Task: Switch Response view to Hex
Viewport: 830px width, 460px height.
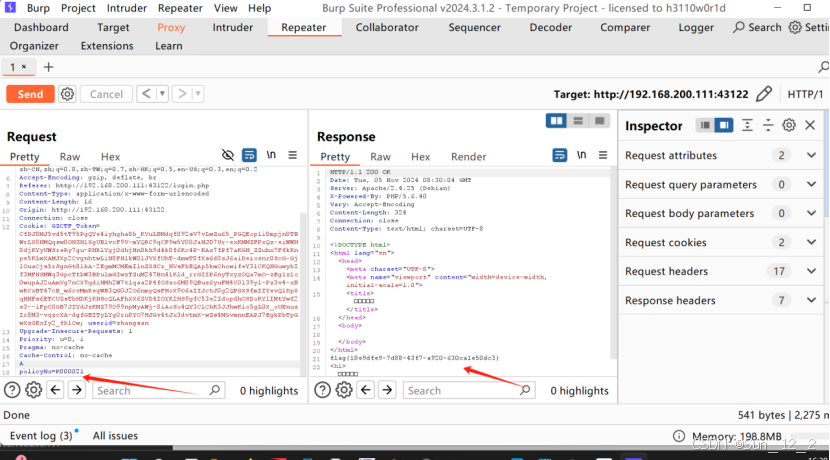Action: 420,157
